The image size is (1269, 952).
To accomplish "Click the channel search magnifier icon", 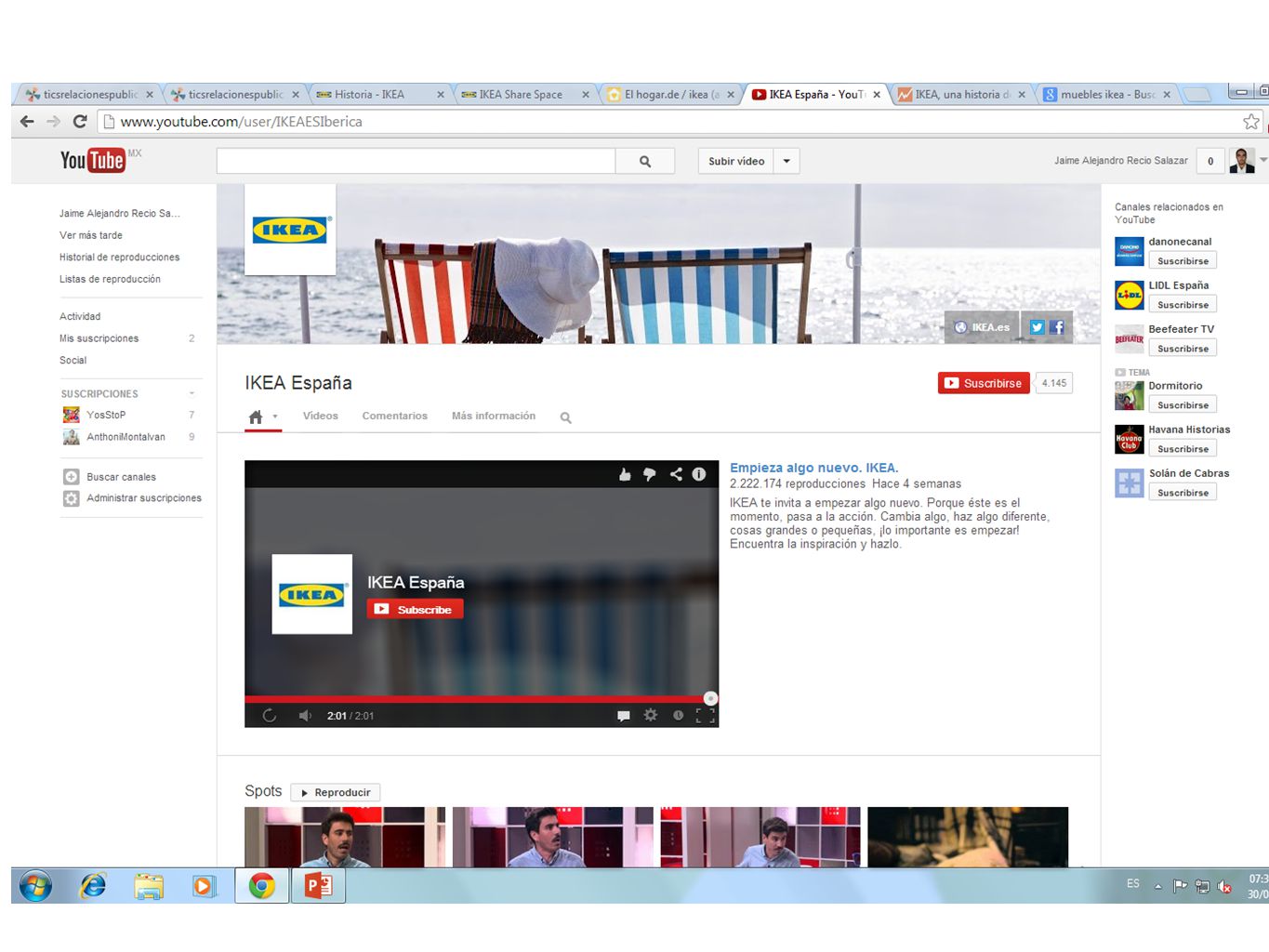I will pyautogui.click(x=565, y=417).
